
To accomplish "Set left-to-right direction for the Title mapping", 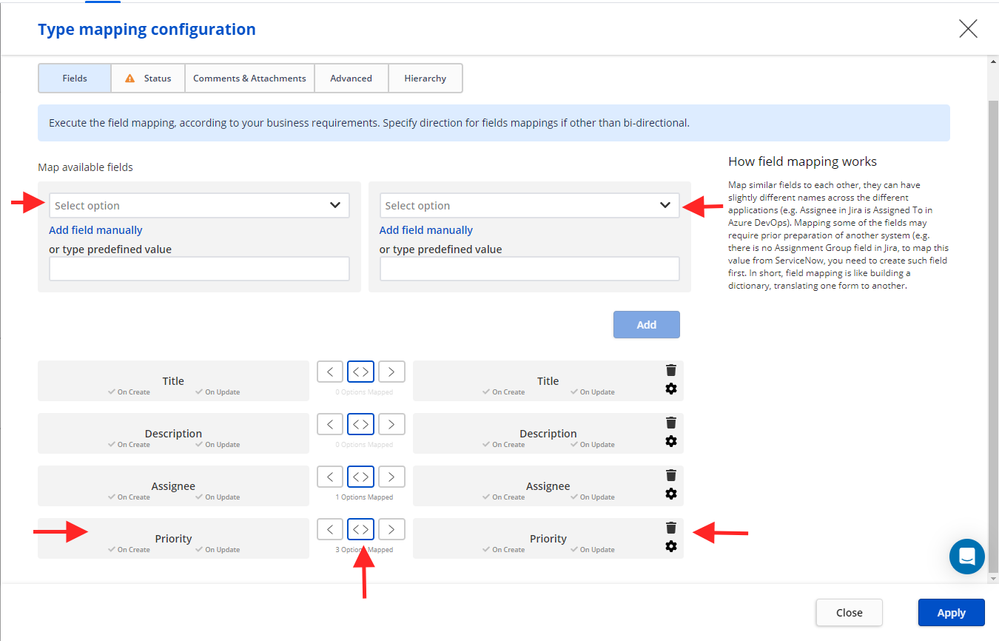I will click(x=391, y=371).
